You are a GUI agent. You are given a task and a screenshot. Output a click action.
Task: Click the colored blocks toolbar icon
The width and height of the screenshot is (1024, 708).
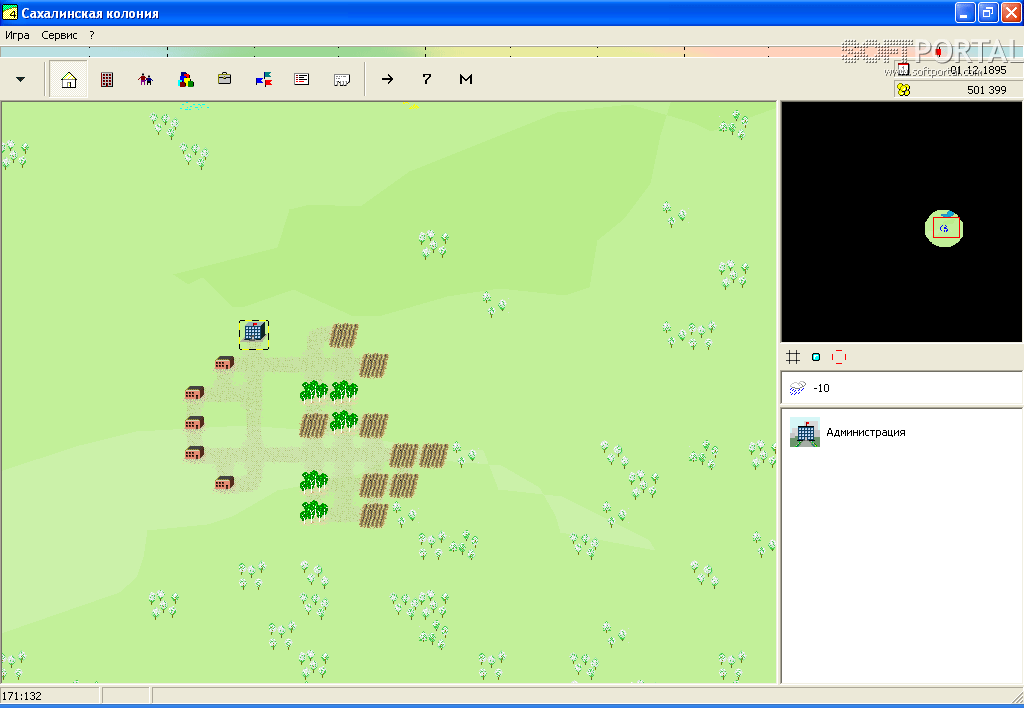[185, 79]
